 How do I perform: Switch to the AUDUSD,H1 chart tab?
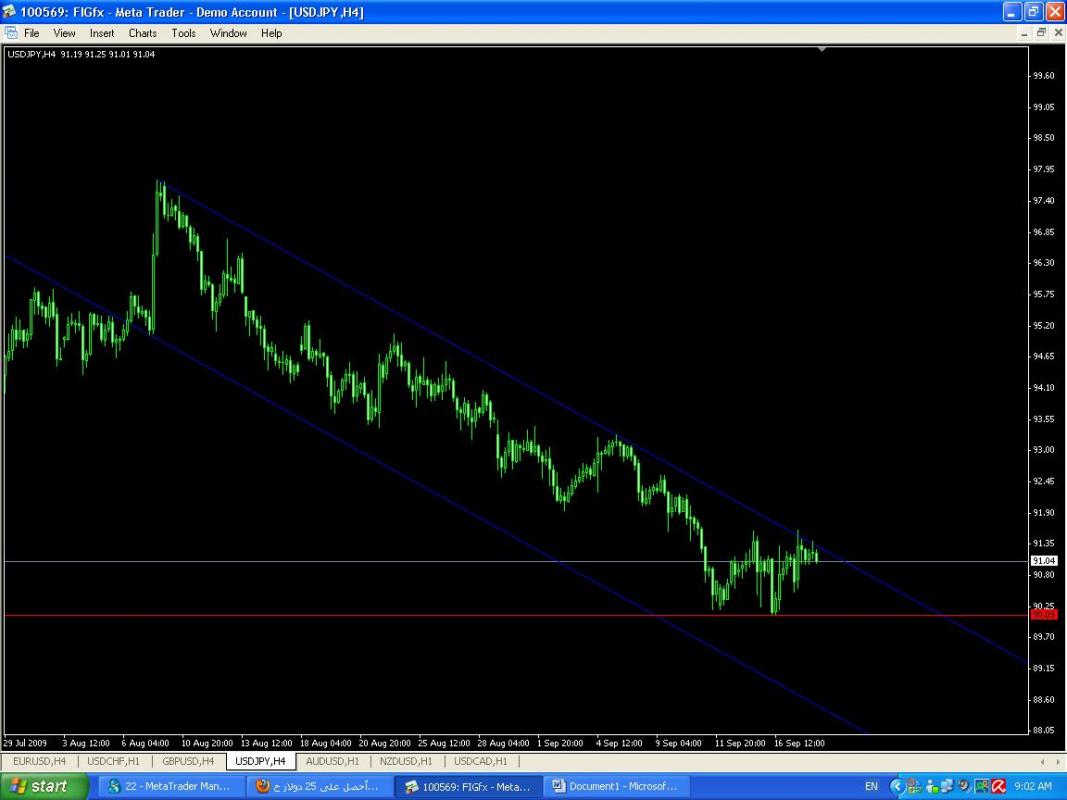(332, 761)
